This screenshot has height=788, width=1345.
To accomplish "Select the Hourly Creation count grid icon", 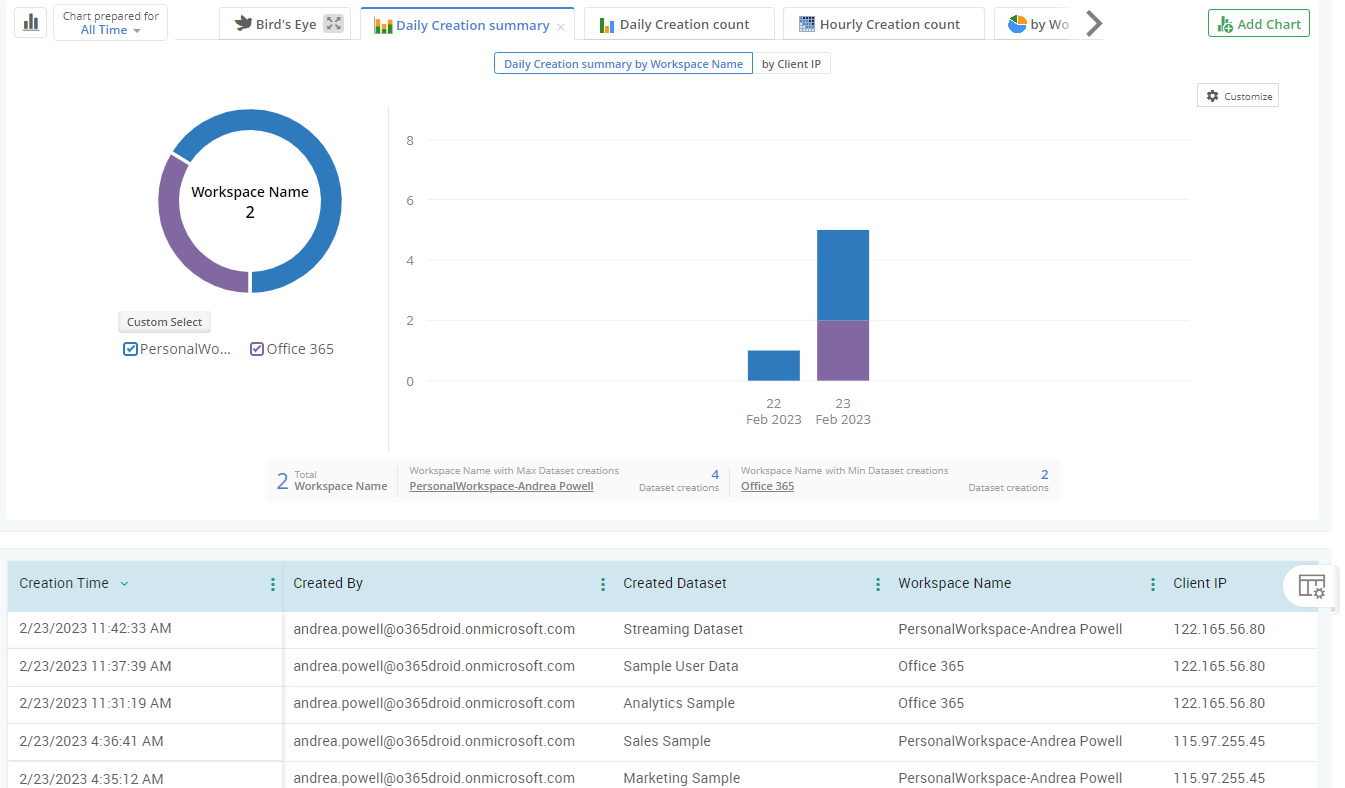I will point(805,23).
